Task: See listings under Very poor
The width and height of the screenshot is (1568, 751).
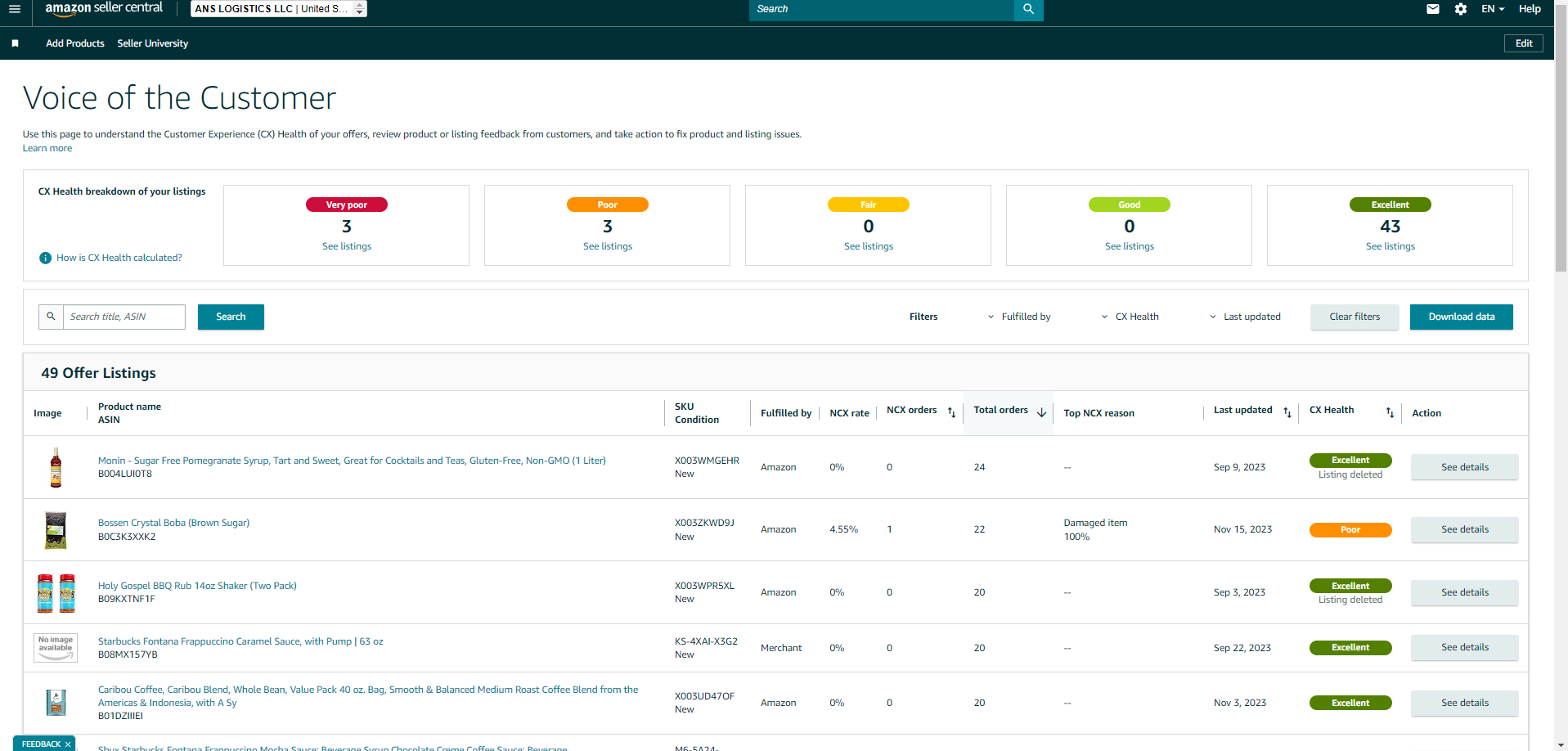Action: coord(347,246)
